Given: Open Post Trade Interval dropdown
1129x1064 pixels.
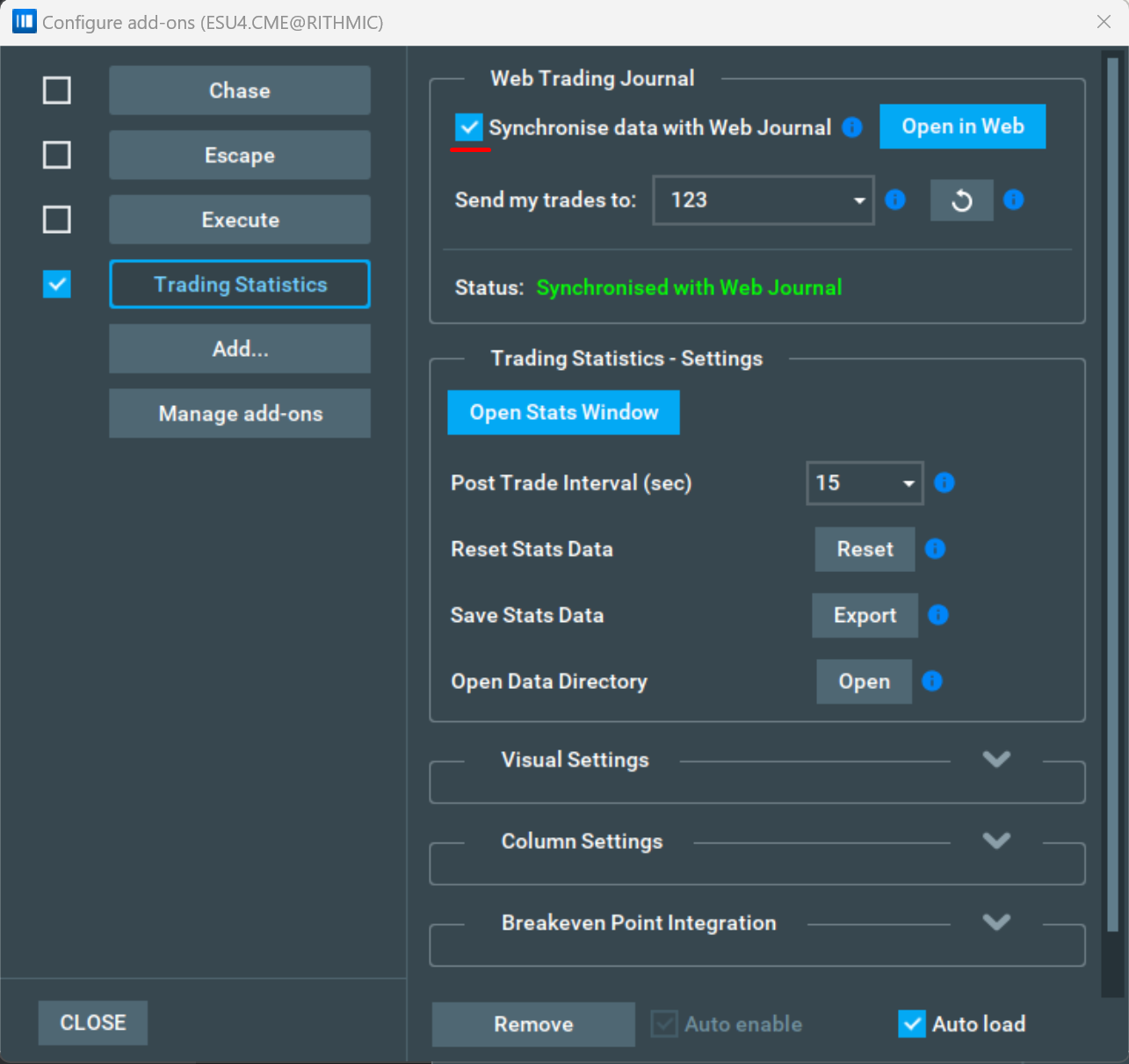Looking at the screenshot, I should coord(865,483).
